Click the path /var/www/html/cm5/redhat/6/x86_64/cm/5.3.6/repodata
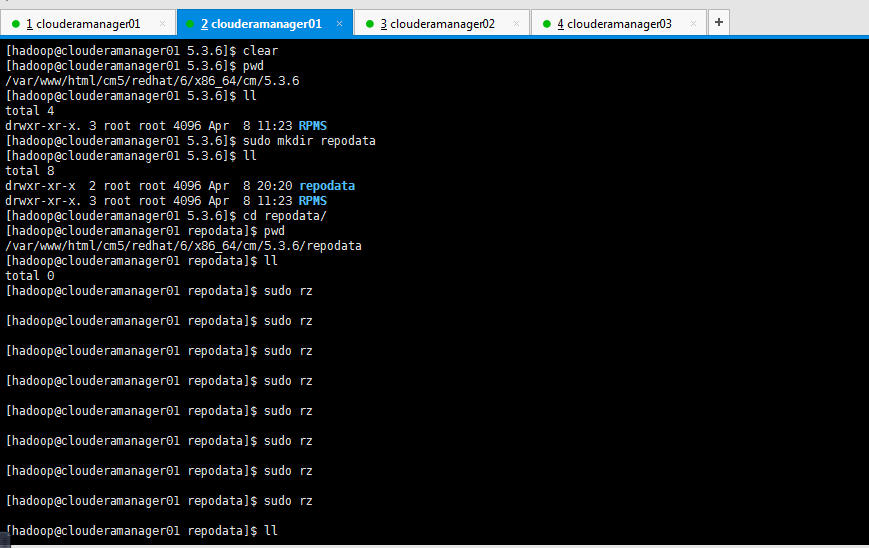869x548 pixels. pos(183,245)
